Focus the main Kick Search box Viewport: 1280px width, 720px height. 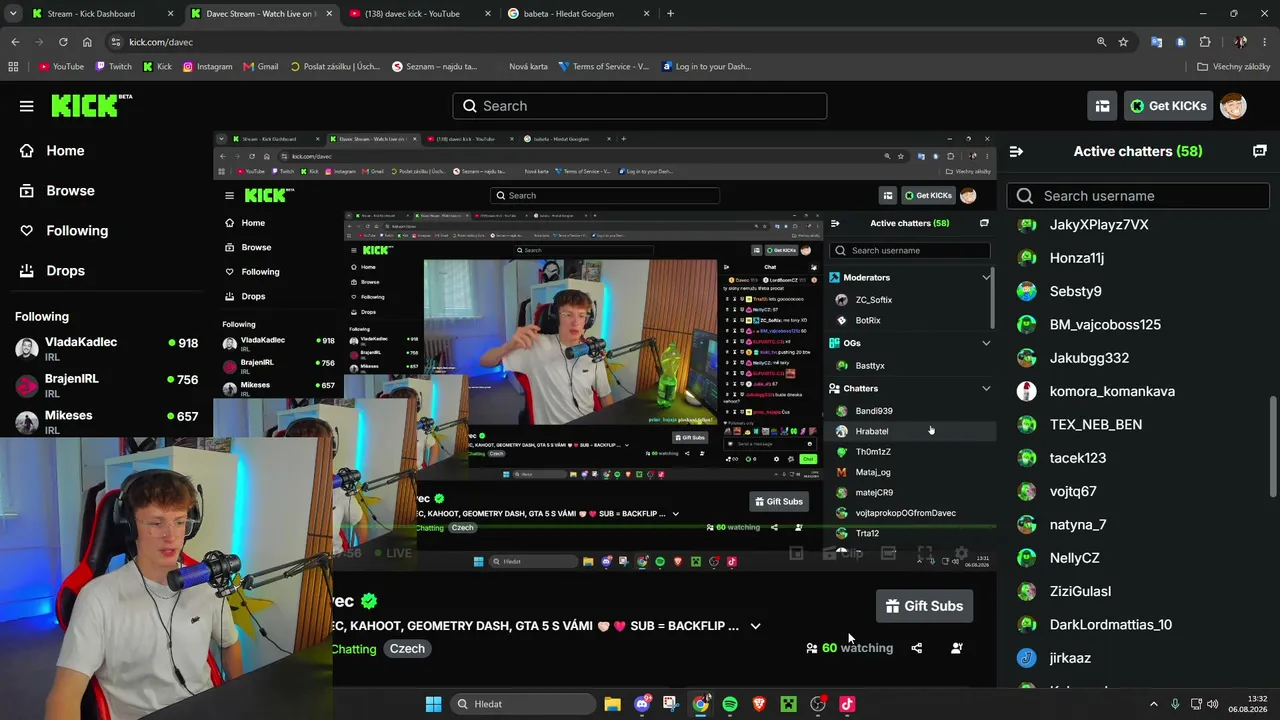coord(640,106)
